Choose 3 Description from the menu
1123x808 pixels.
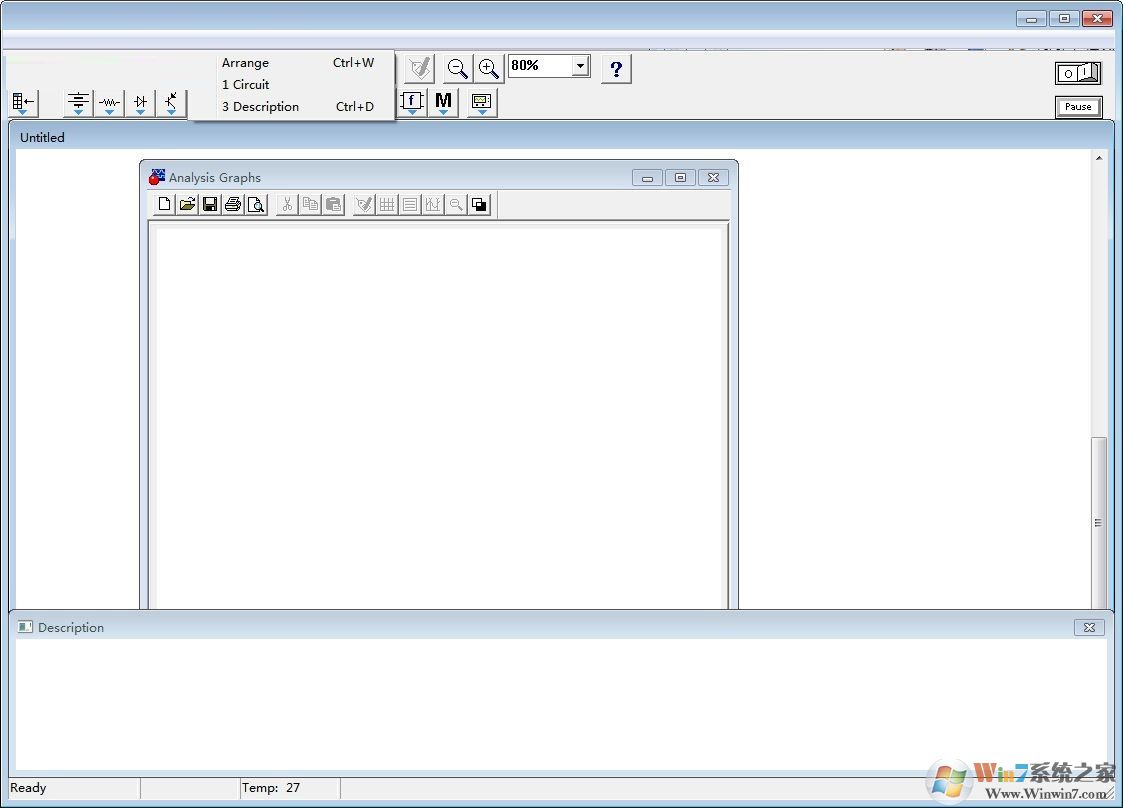click(260, 106)
